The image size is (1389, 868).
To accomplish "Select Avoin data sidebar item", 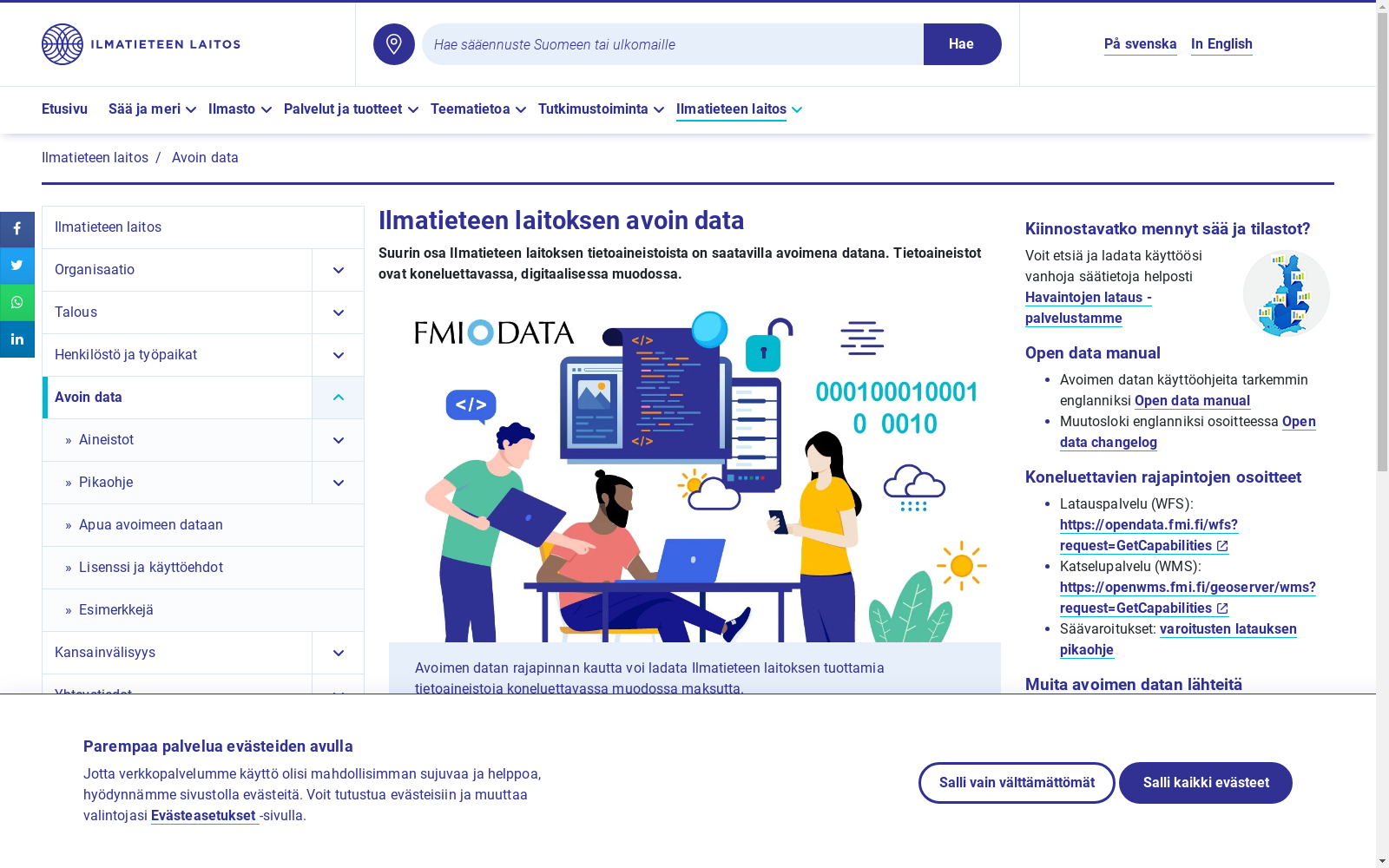I will coord(177,398).
